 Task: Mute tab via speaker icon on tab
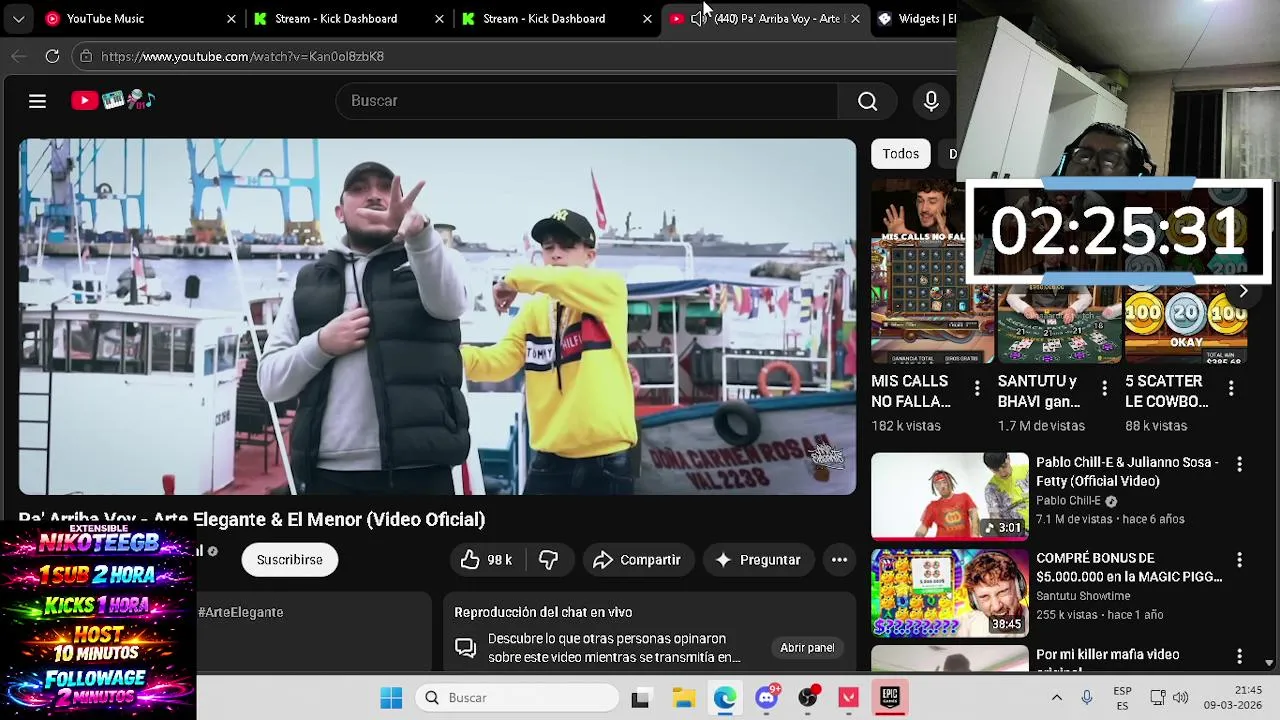click(x=698, y=18)
